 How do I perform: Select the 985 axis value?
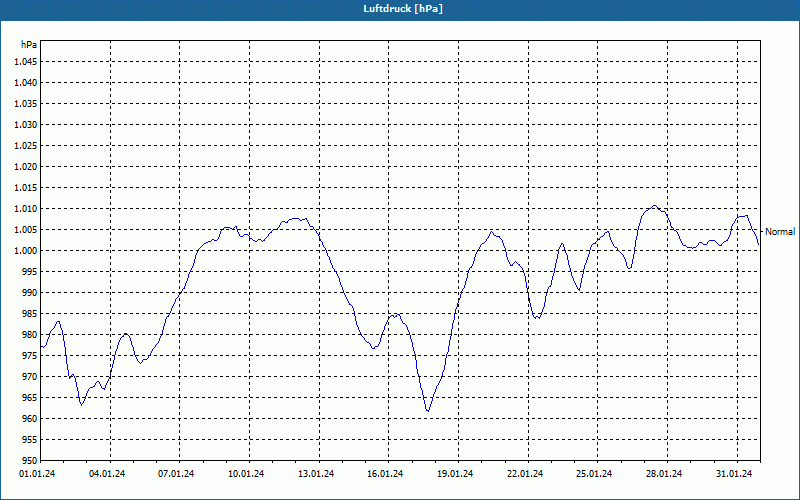pos(30,314)
